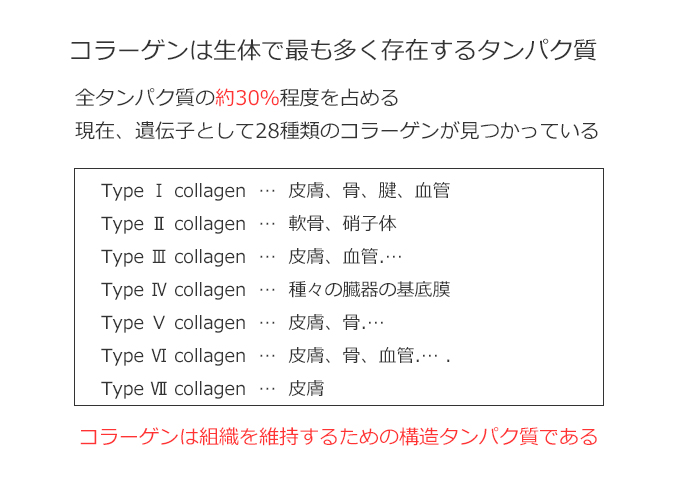Click the text 皮膚、骨、腱、血管

click(x=369, y=191)
